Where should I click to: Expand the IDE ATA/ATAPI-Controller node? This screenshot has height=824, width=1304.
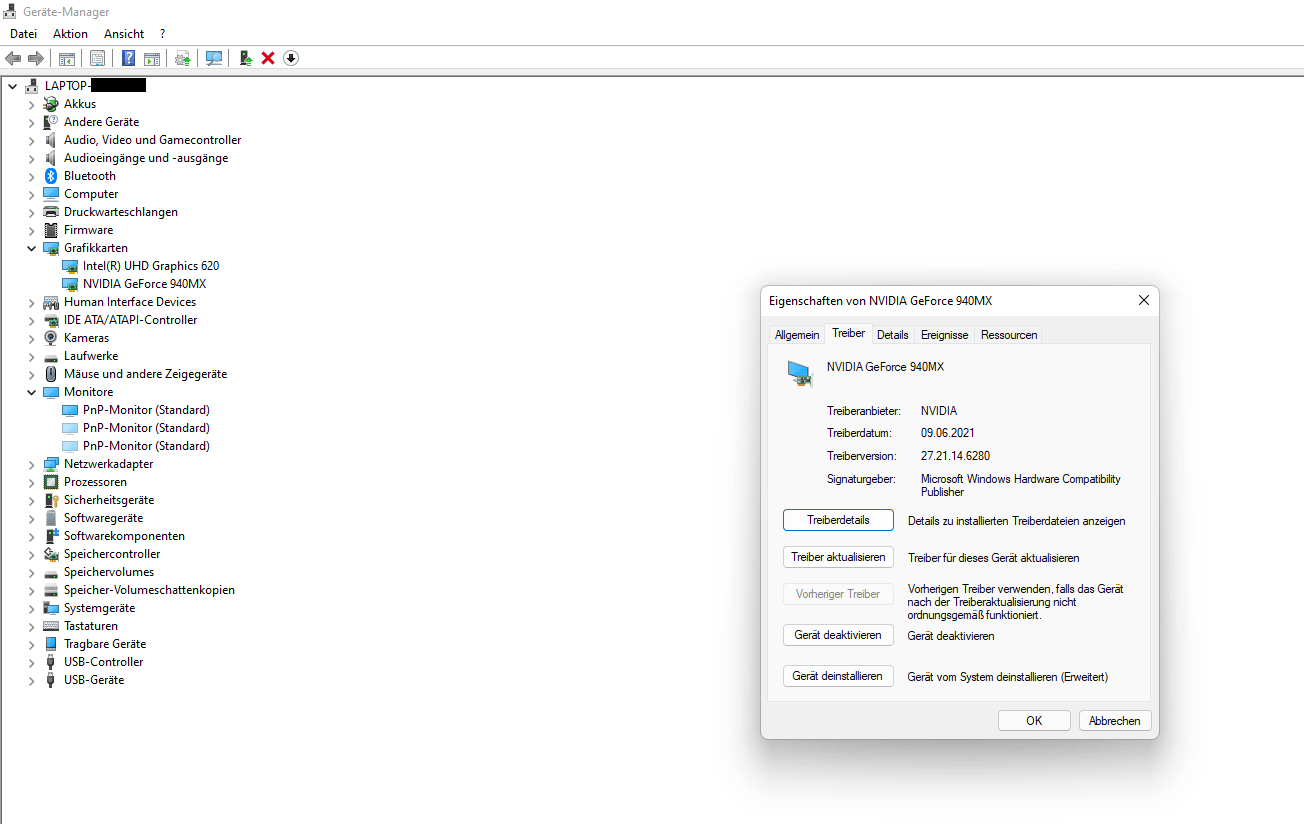31,320
